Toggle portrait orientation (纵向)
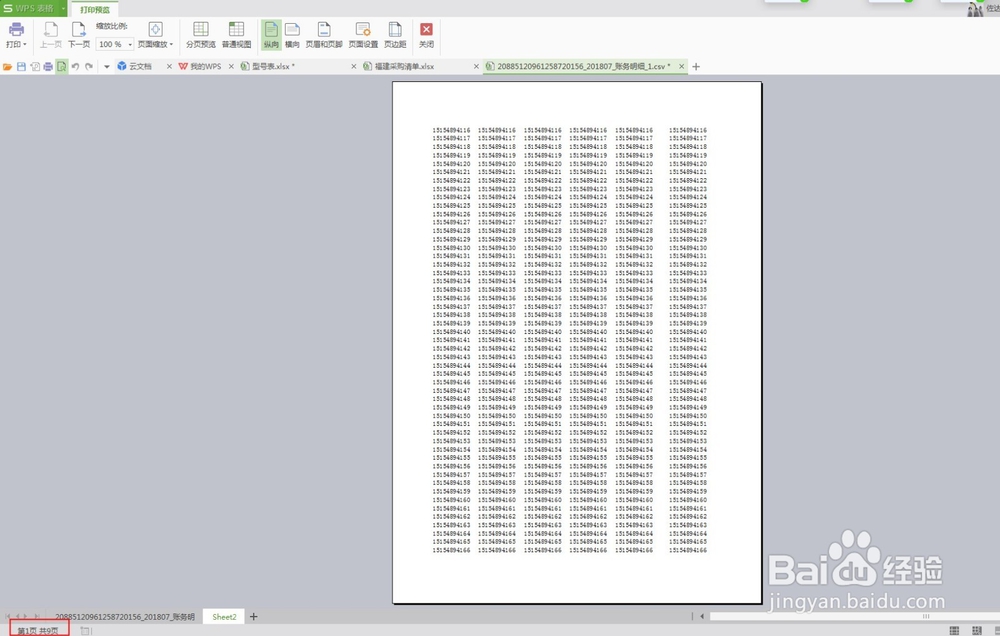The image size is (1000, 636). 271,35
